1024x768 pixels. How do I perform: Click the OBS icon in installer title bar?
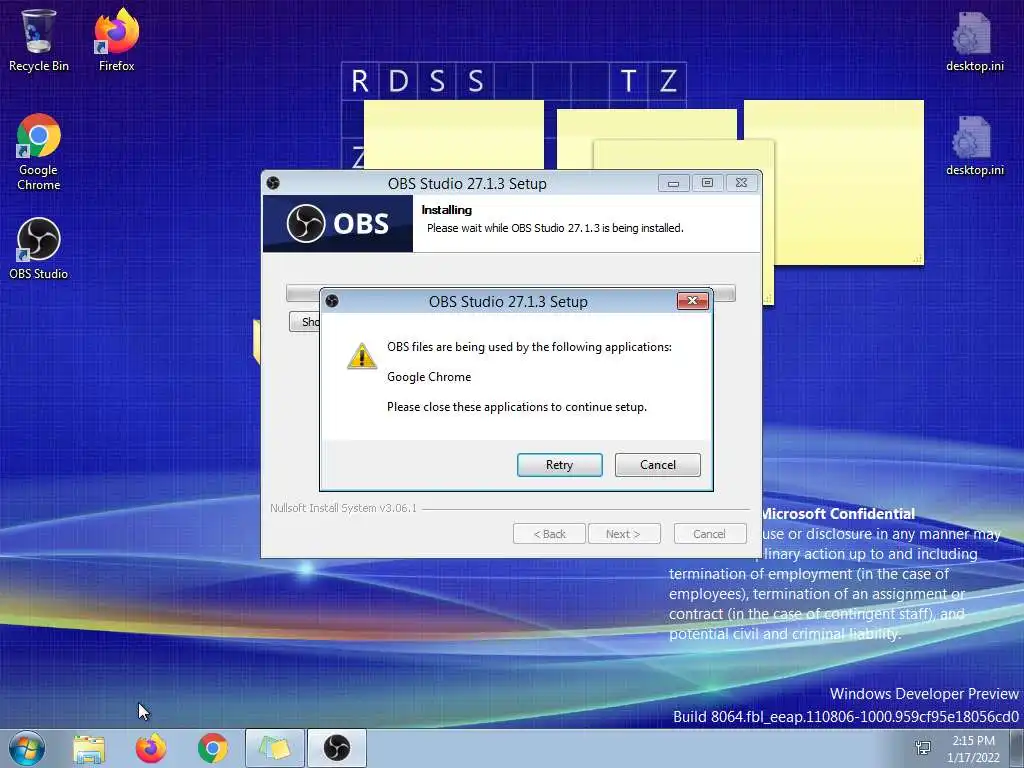(x=273, y=183)
